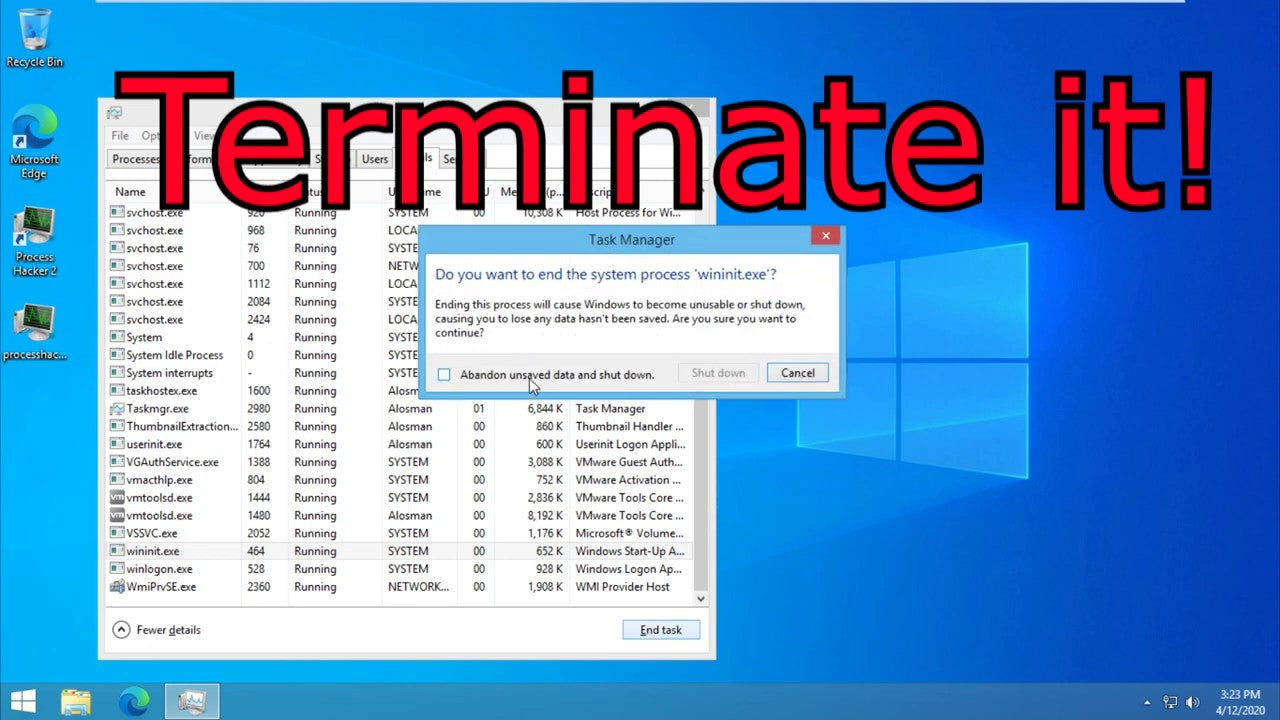Close the Task Manager confirmation dialog

click(825, 236)
